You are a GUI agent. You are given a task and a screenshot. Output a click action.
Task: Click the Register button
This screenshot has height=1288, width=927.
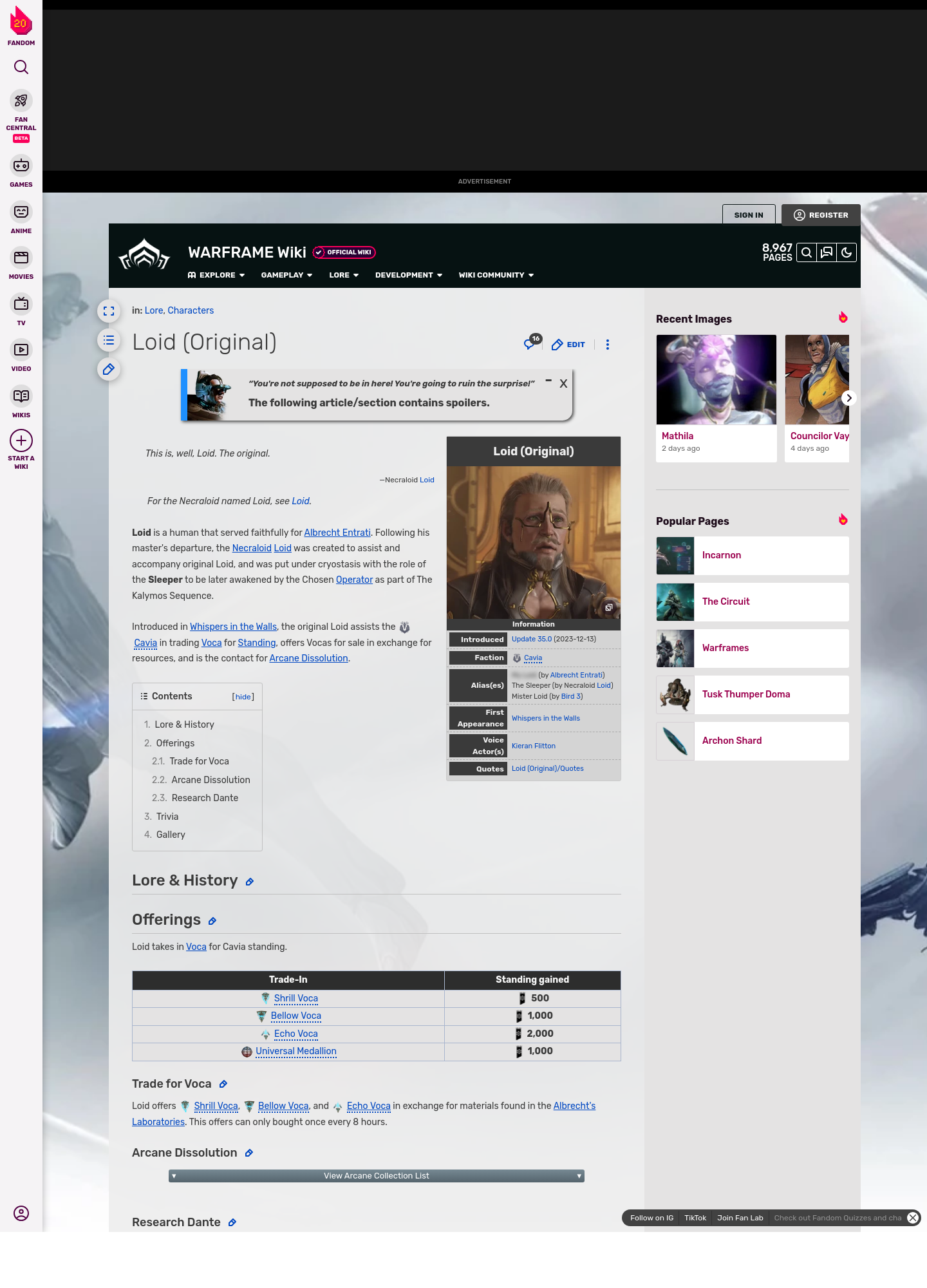(821, 215)
